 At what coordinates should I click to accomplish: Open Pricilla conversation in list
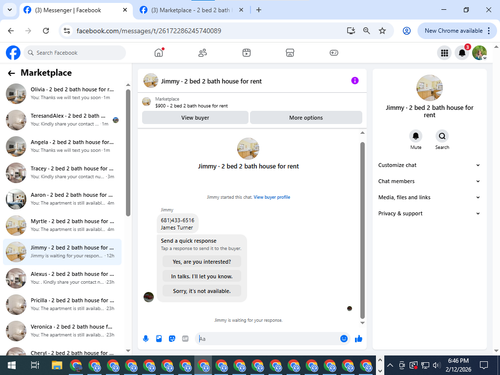point(62,304)
